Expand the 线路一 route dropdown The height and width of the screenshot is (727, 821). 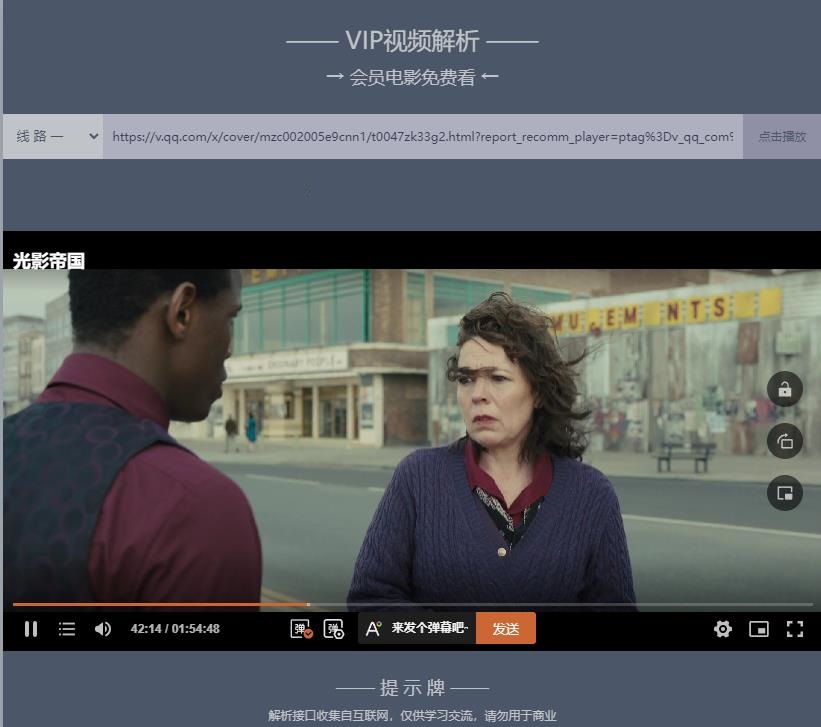53,136
